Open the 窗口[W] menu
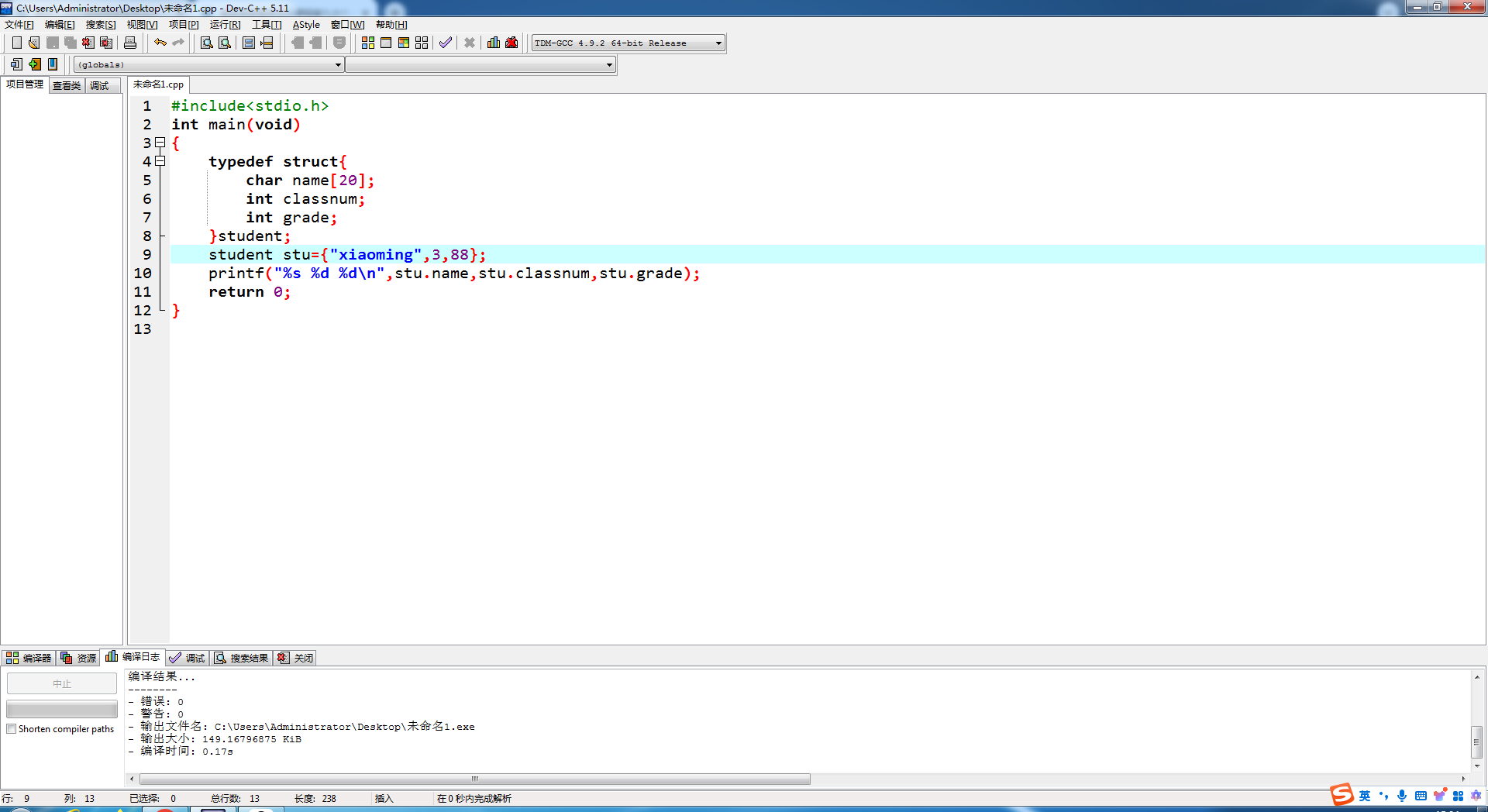 pyautogui.click(x=348, y=25)
